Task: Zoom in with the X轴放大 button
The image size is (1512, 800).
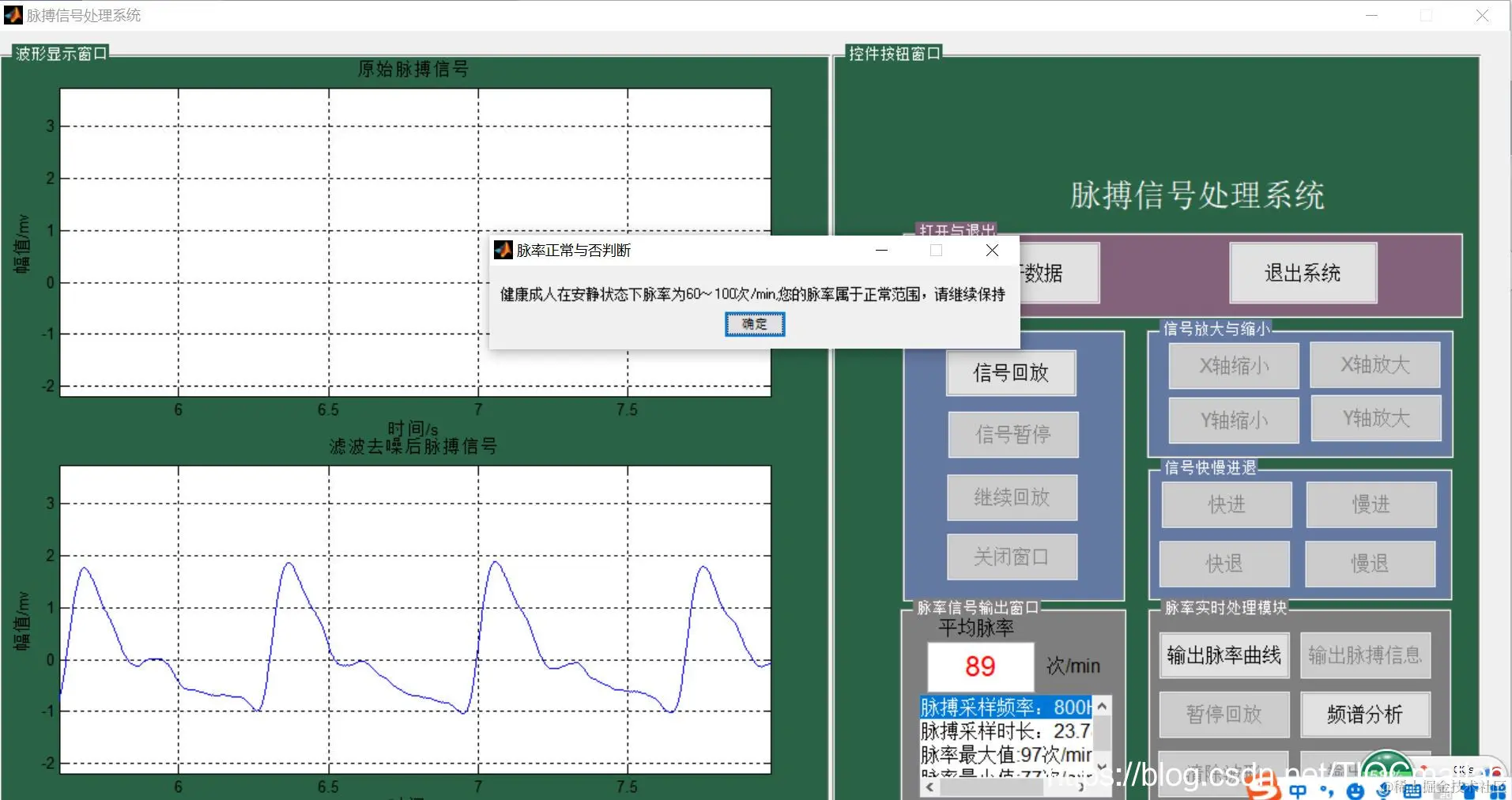Action: (x=1375, y=364)
